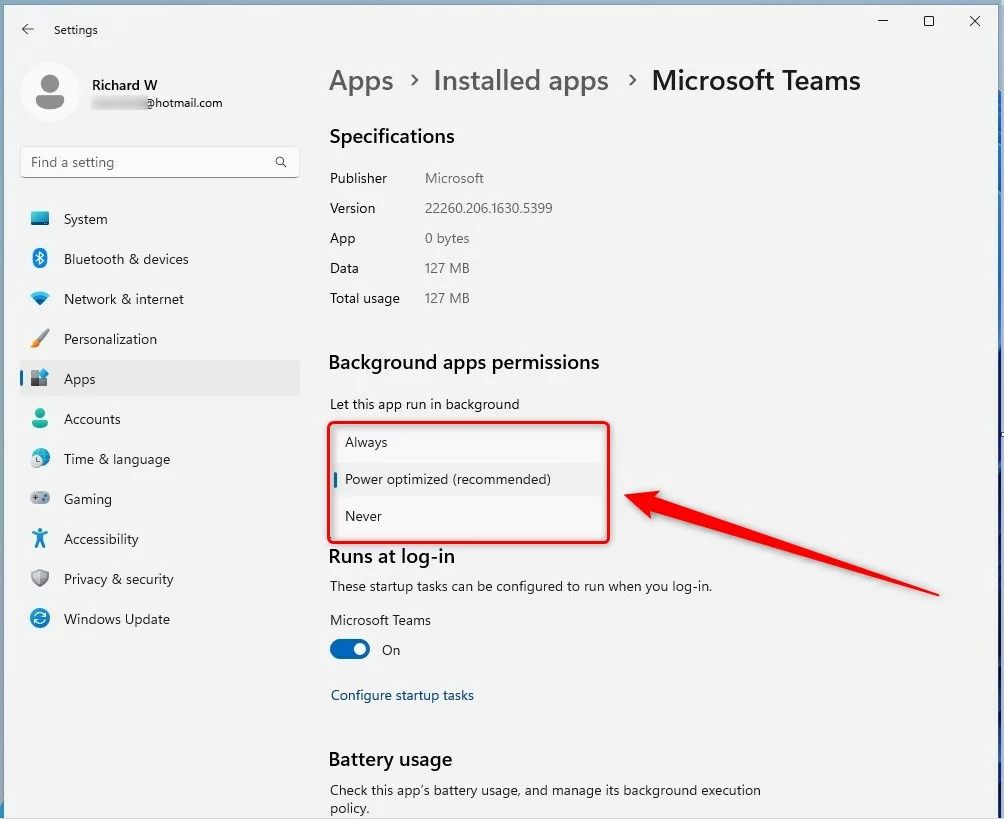The image size is (1004, 819).
Task: Click the Find a setting search box
Action: pyautogui.click(x=150, y=162)
